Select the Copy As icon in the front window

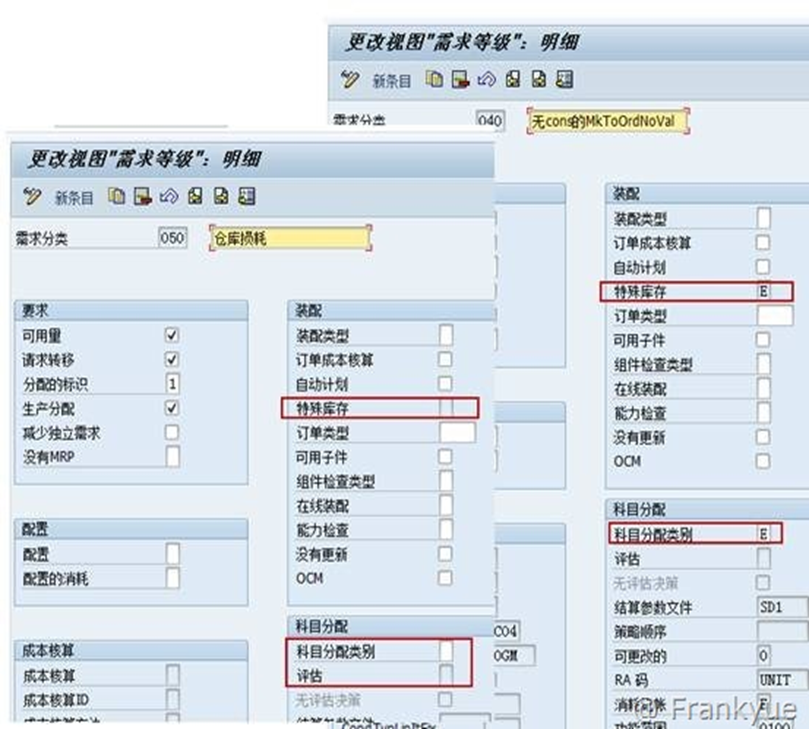pyautogui.click(x=115, y=197)
